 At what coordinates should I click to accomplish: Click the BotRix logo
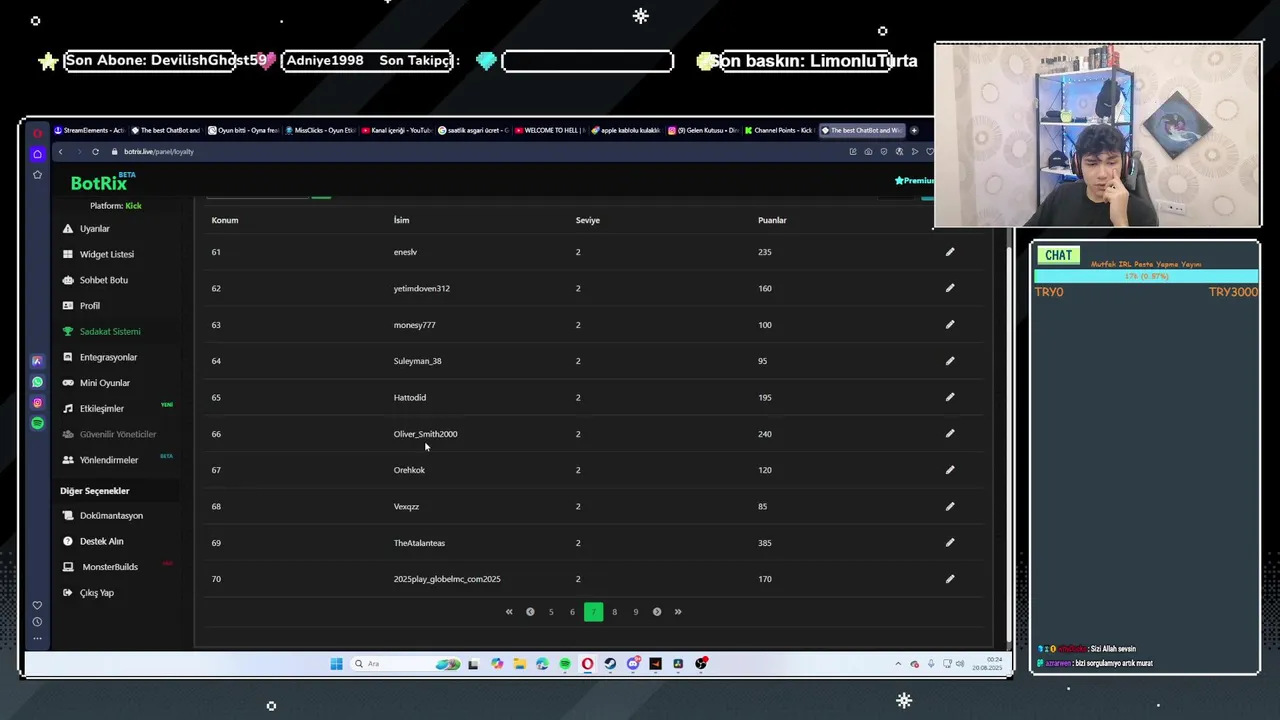[x=99, y=184]
